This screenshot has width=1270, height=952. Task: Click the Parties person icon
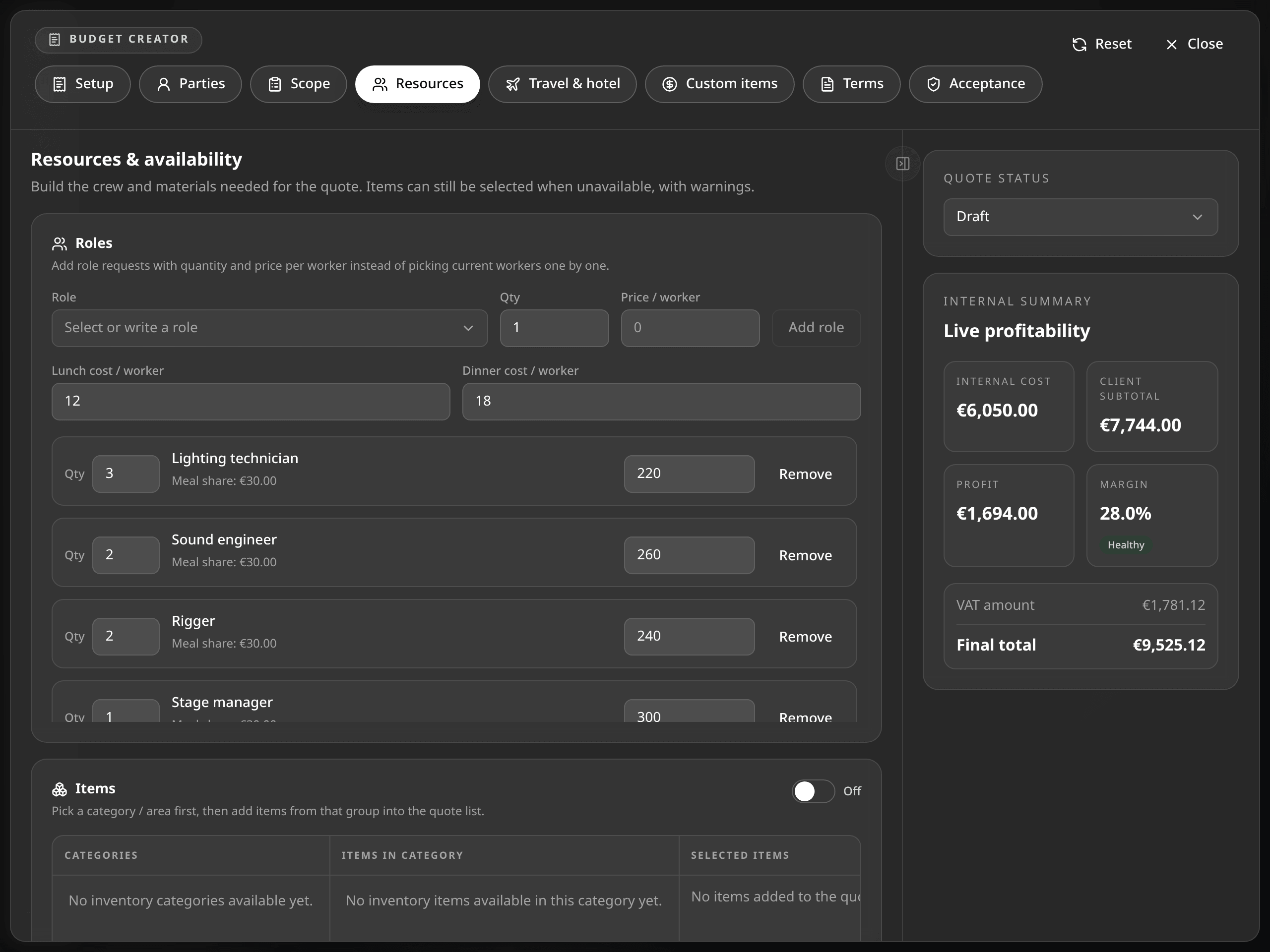pos(164,84)
